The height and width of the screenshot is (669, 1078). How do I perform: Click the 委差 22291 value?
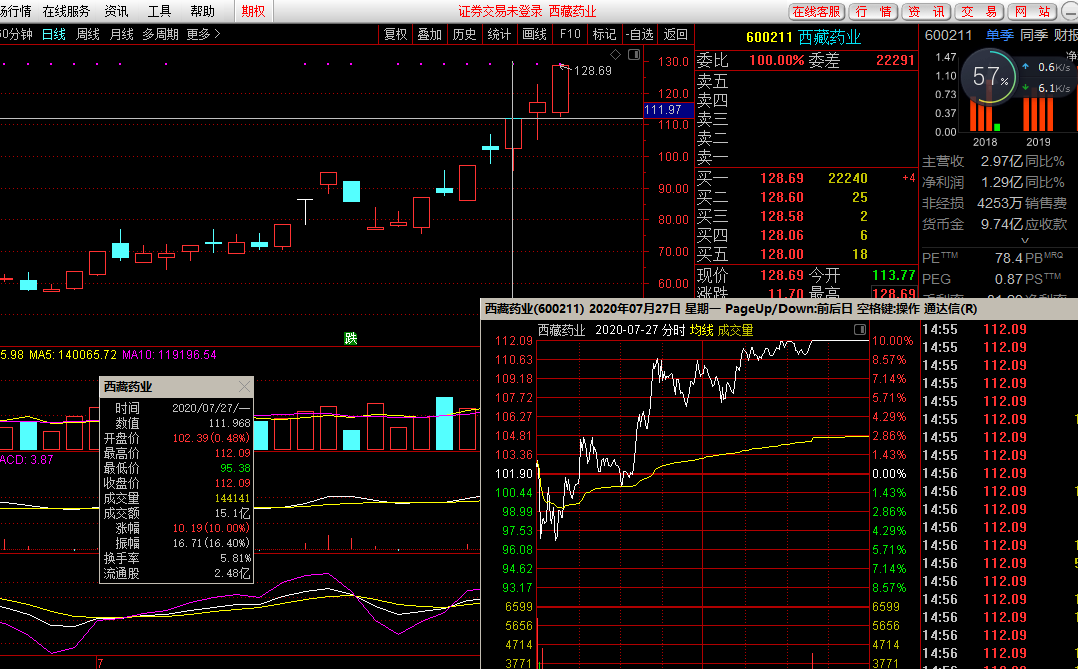(895, 61)
